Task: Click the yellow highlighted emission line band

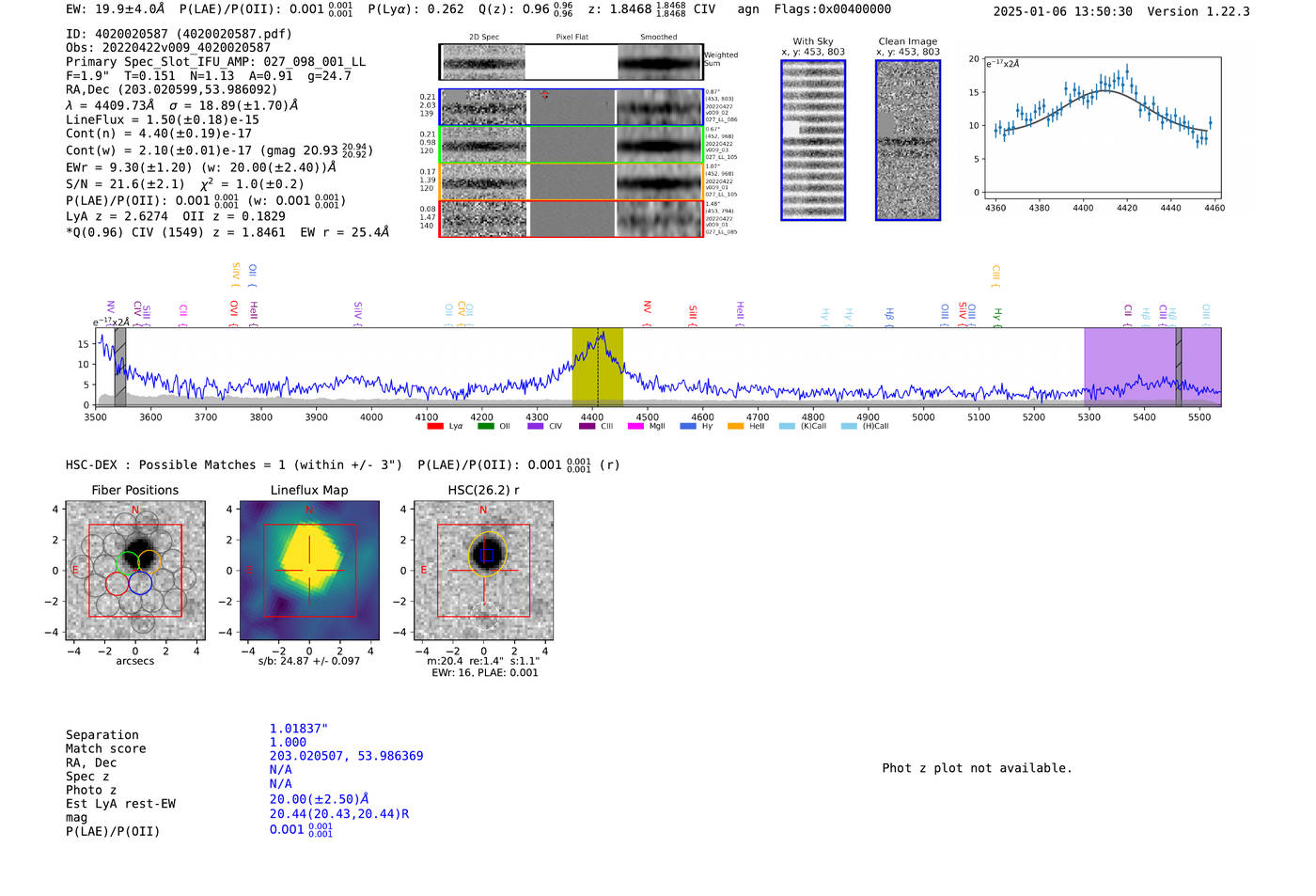Action: [598, 367]
